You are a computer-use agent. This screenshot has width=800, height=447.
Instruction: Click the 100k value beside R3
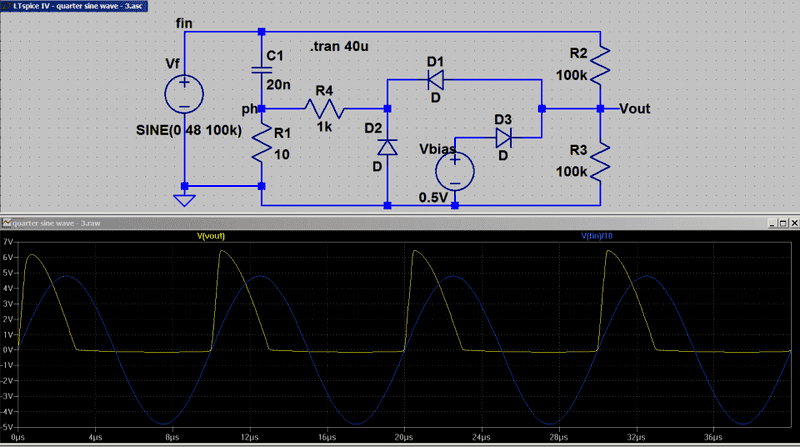click(x=571, y=171)
